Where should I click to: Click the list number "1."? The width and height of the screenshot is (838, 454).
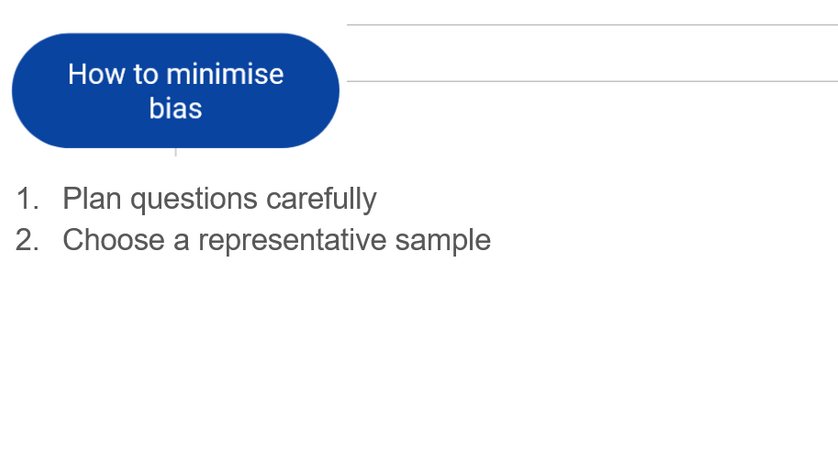(x=28, y=199)
